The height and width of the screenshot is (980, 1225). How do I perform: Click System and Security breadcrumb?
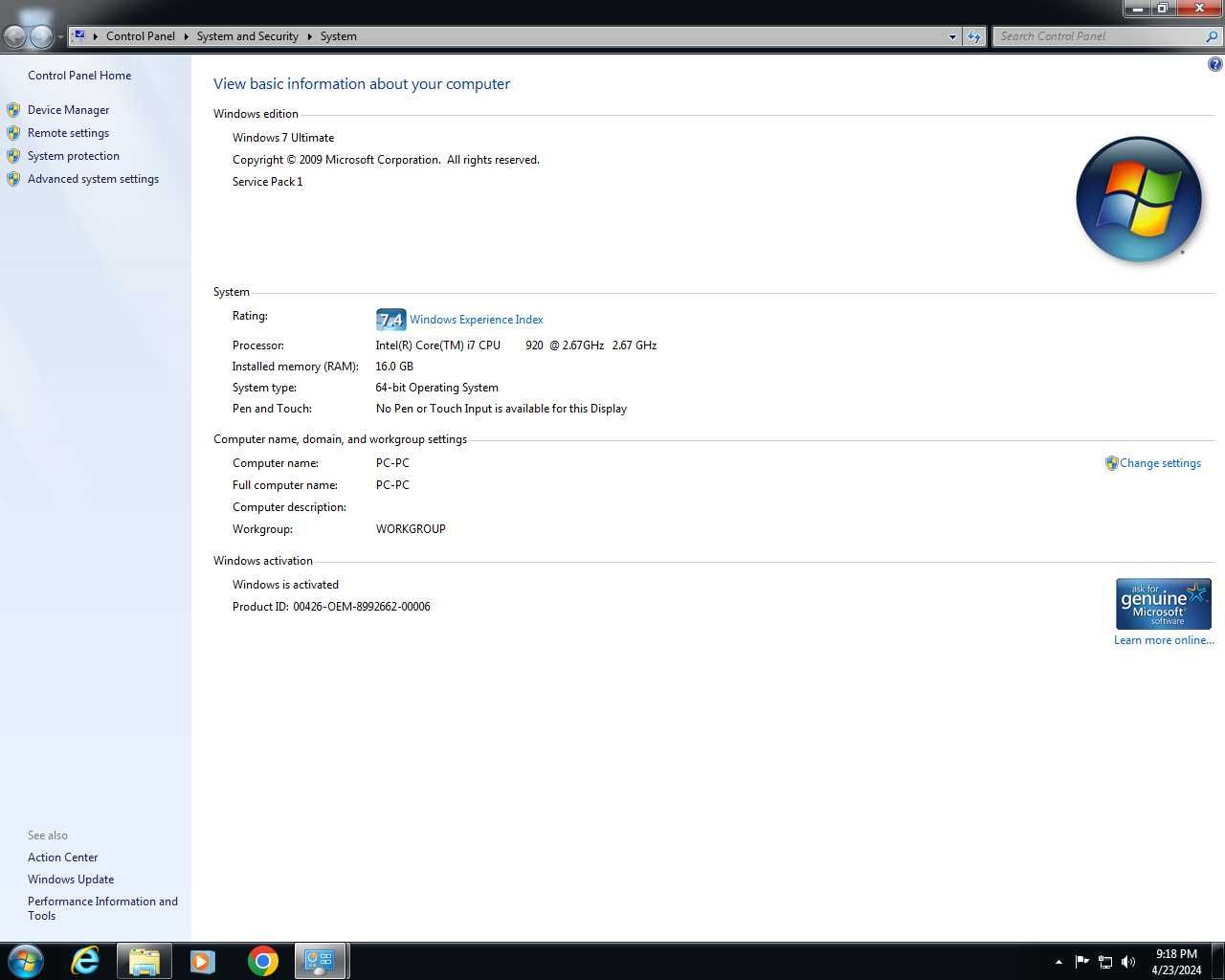click(247, 36)
